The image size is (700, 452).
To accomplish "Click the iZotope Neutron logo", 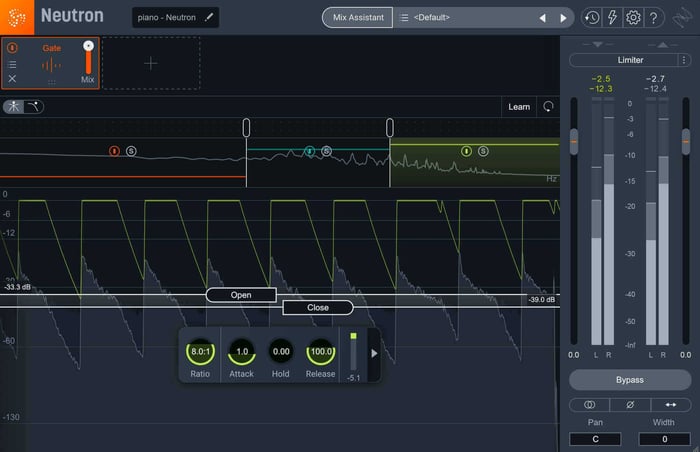I will (x=17, y=17).
